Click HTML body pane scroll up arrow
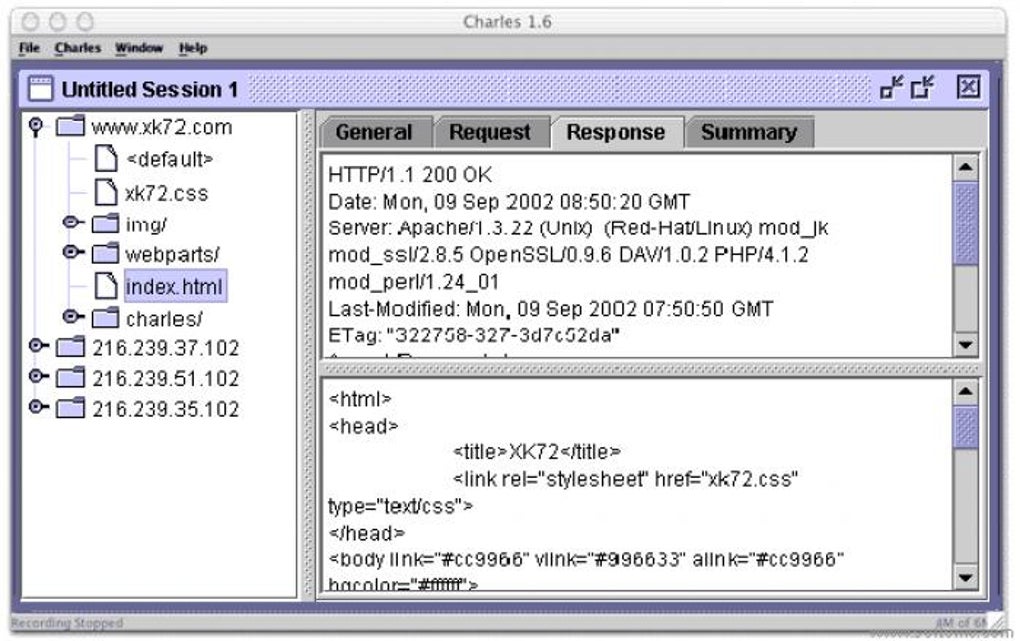The width and height of the screenshot is (1020, 641). 965,392
